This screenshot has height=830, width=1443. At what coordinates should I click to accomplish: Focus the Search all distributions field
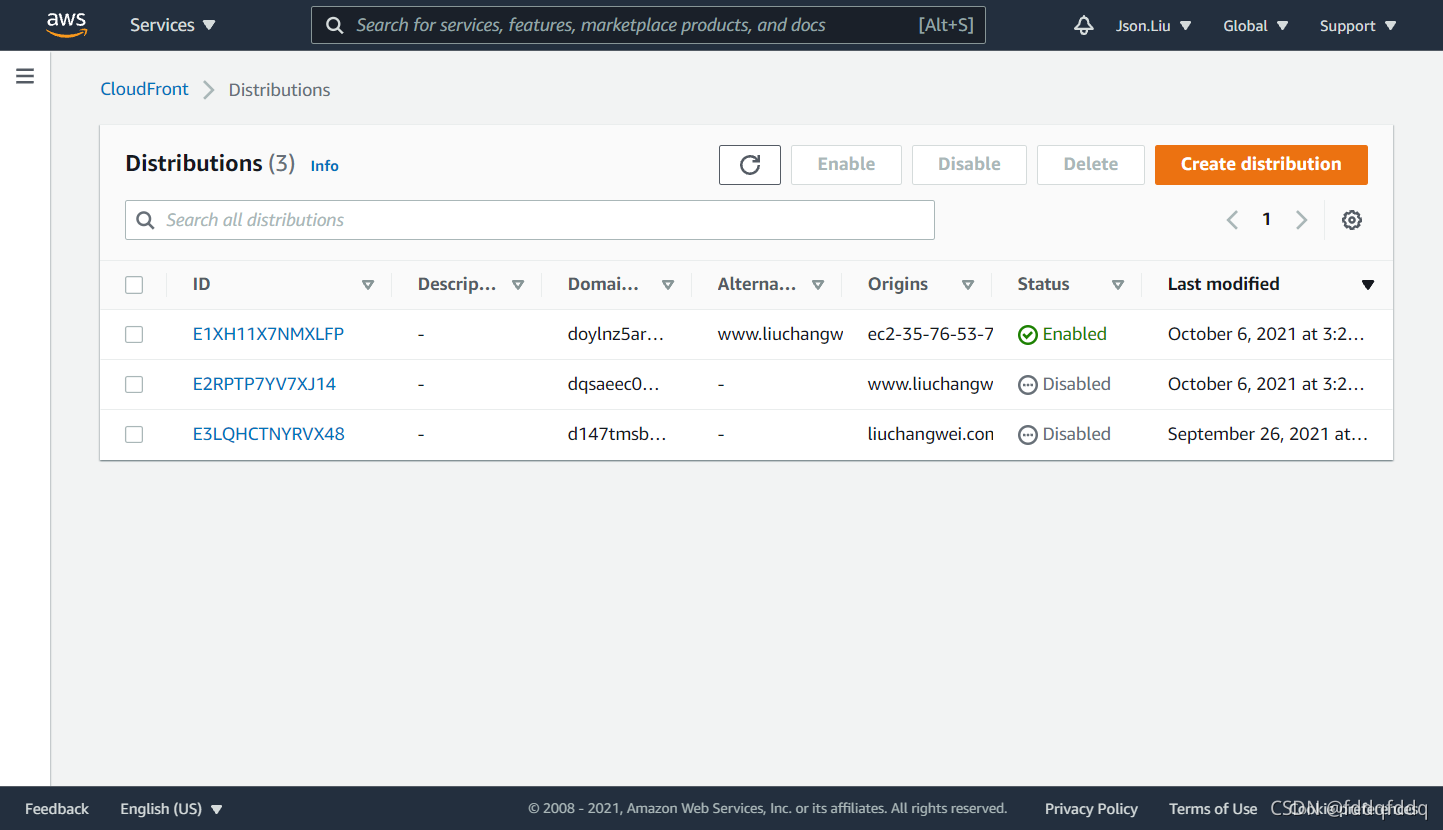click(530, 220)
